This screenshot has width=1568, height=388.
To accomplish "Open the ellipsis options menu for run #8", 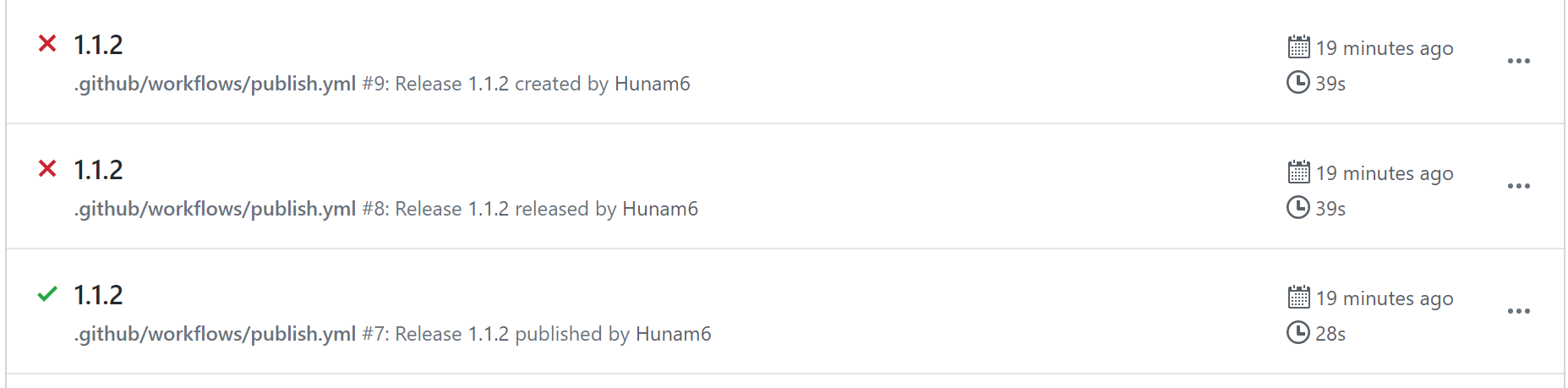I will 1518,186.
